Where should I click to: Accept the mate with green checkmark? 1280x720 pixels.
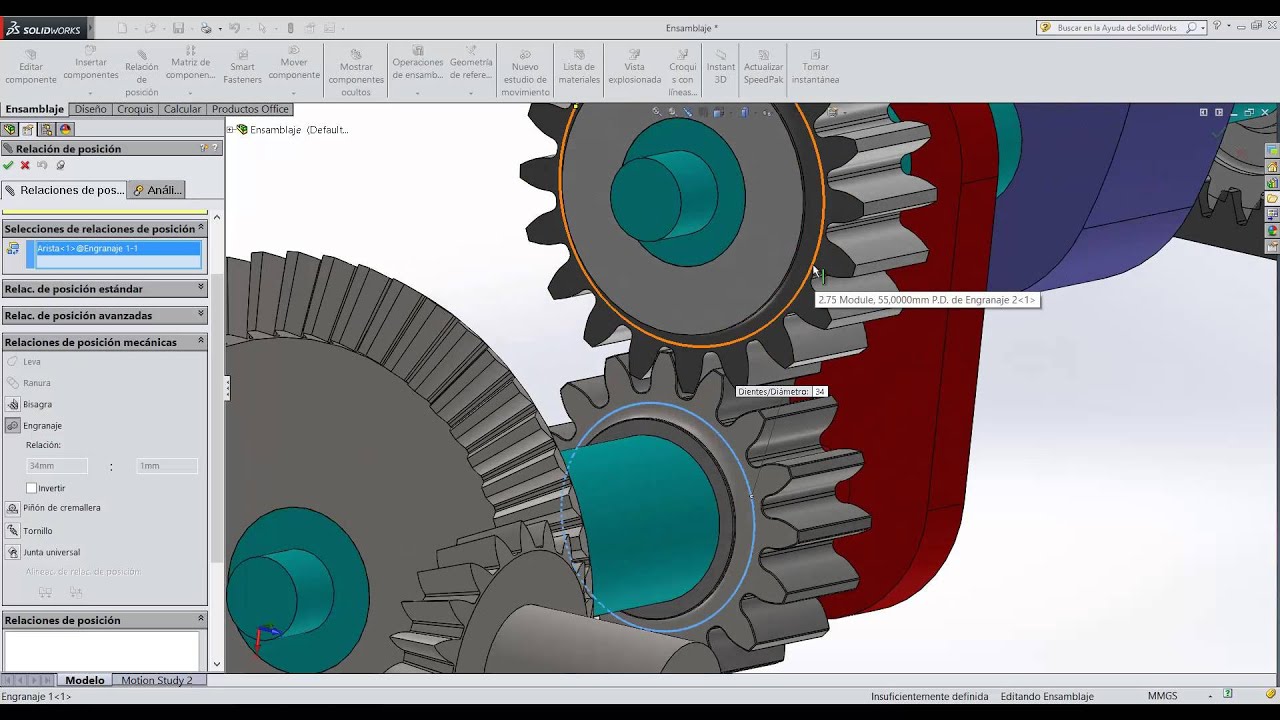(9, 165)
